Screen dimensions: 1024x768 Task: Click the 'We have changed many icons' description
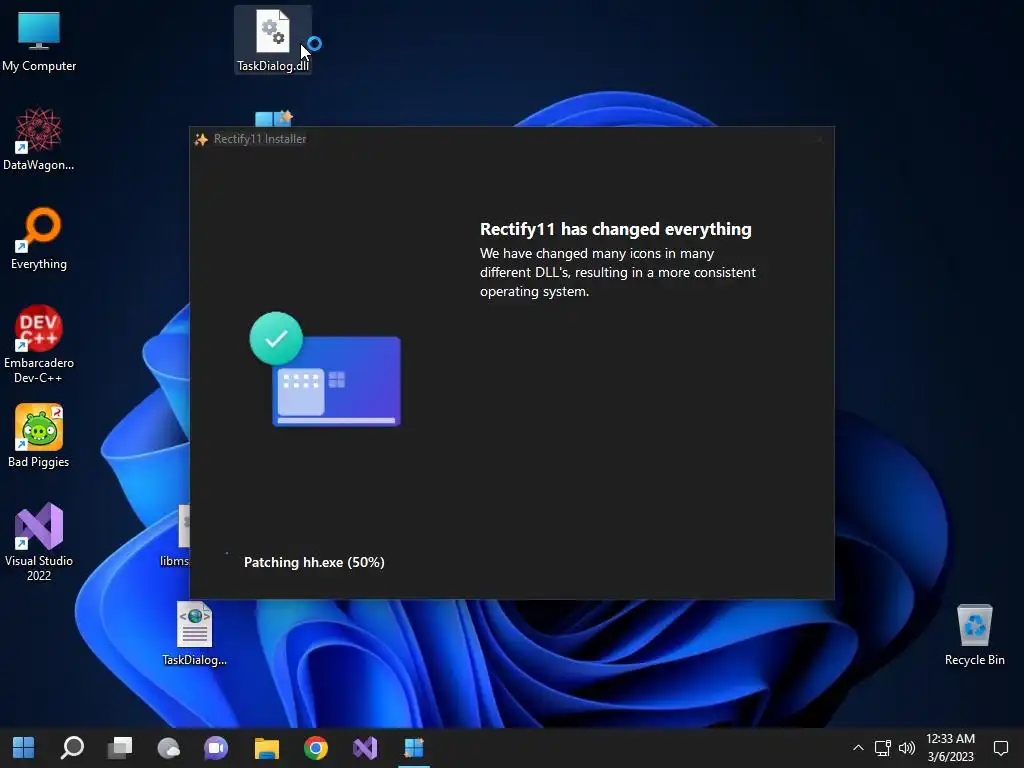(x=618, y=272)
